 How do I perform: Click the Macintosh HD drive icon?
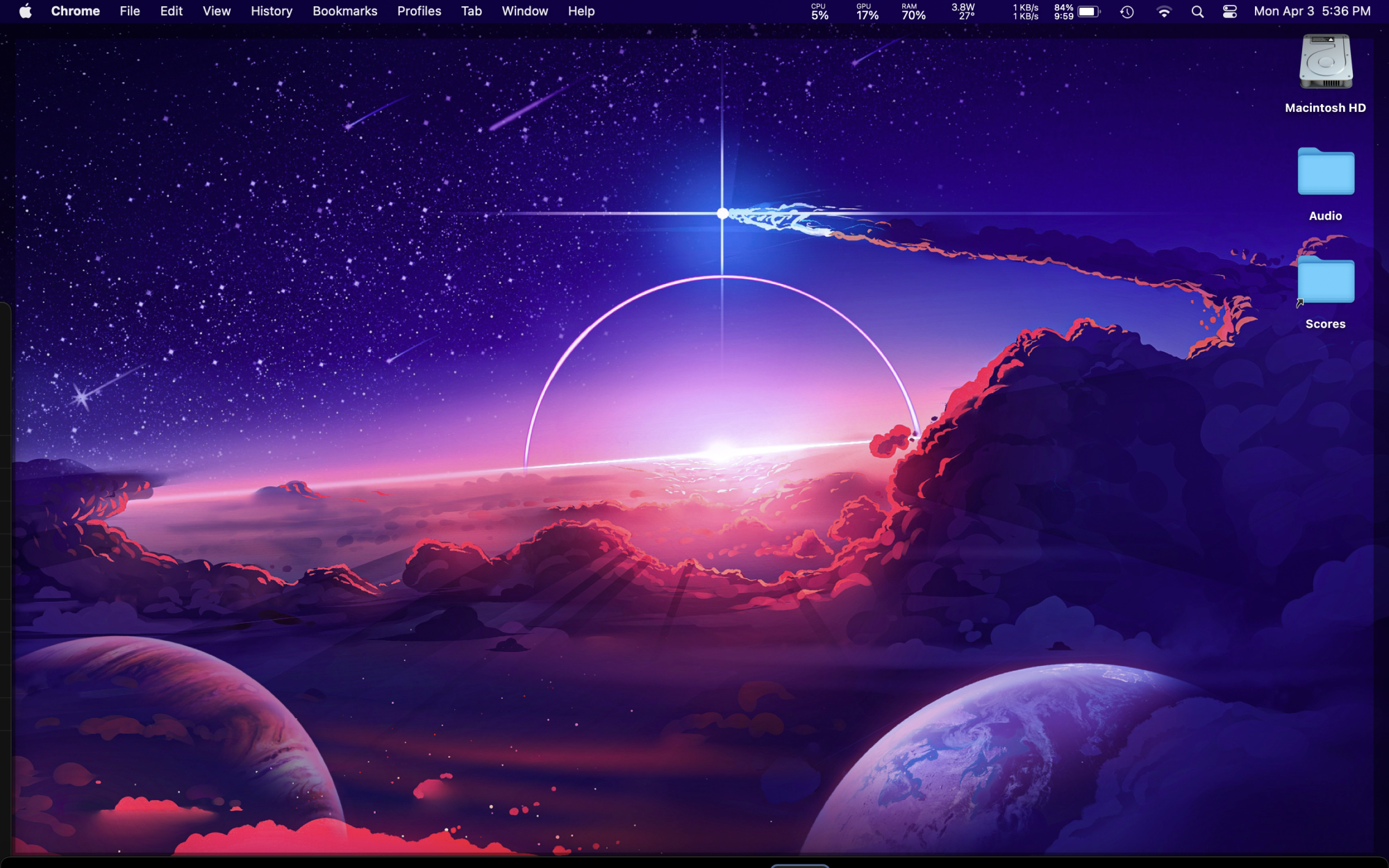pos(1325,63)
